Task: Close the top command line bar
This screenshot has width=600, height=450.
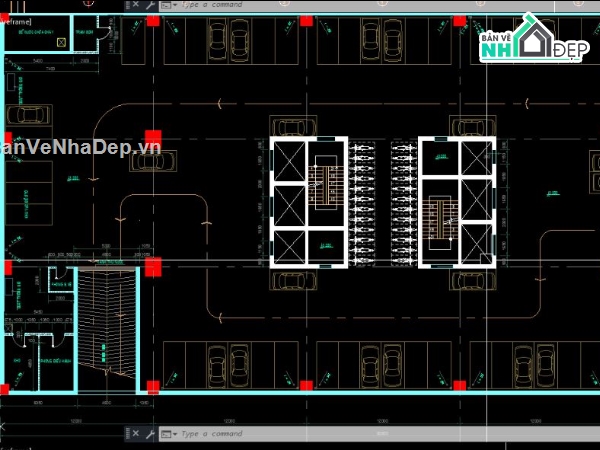Action: coord(137,5)
